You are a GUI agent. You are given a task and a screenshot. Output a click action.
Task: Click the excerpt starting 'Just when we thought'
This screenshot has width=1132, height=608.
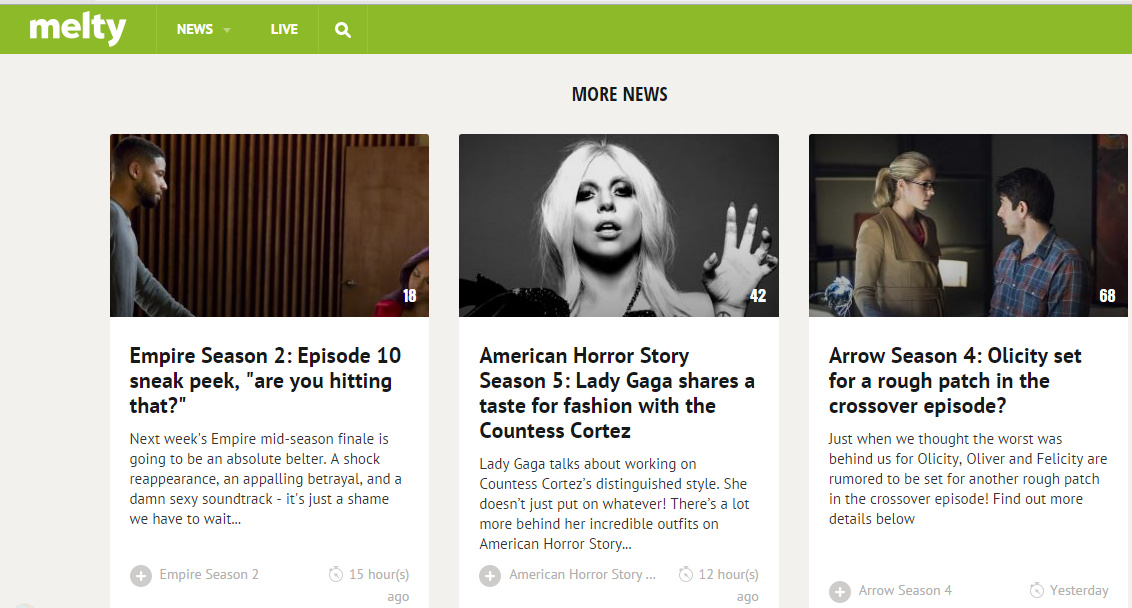967,479
